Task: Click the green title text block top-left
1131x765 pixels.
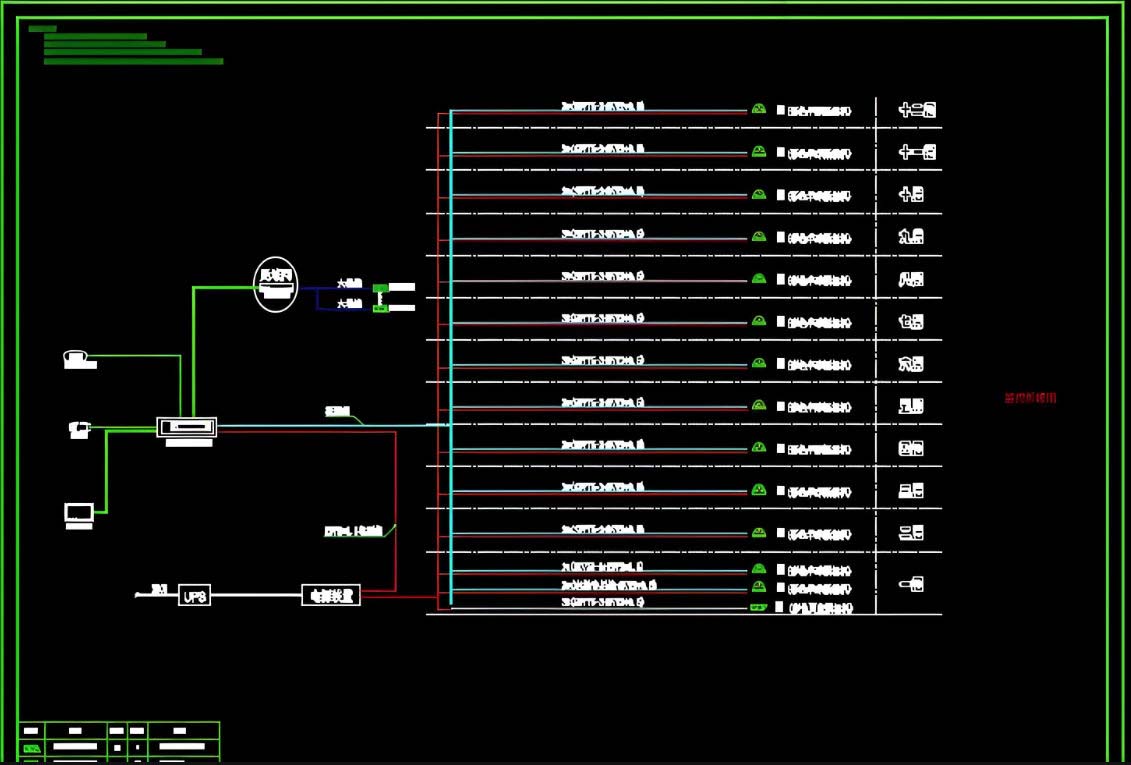Action: 125,47
